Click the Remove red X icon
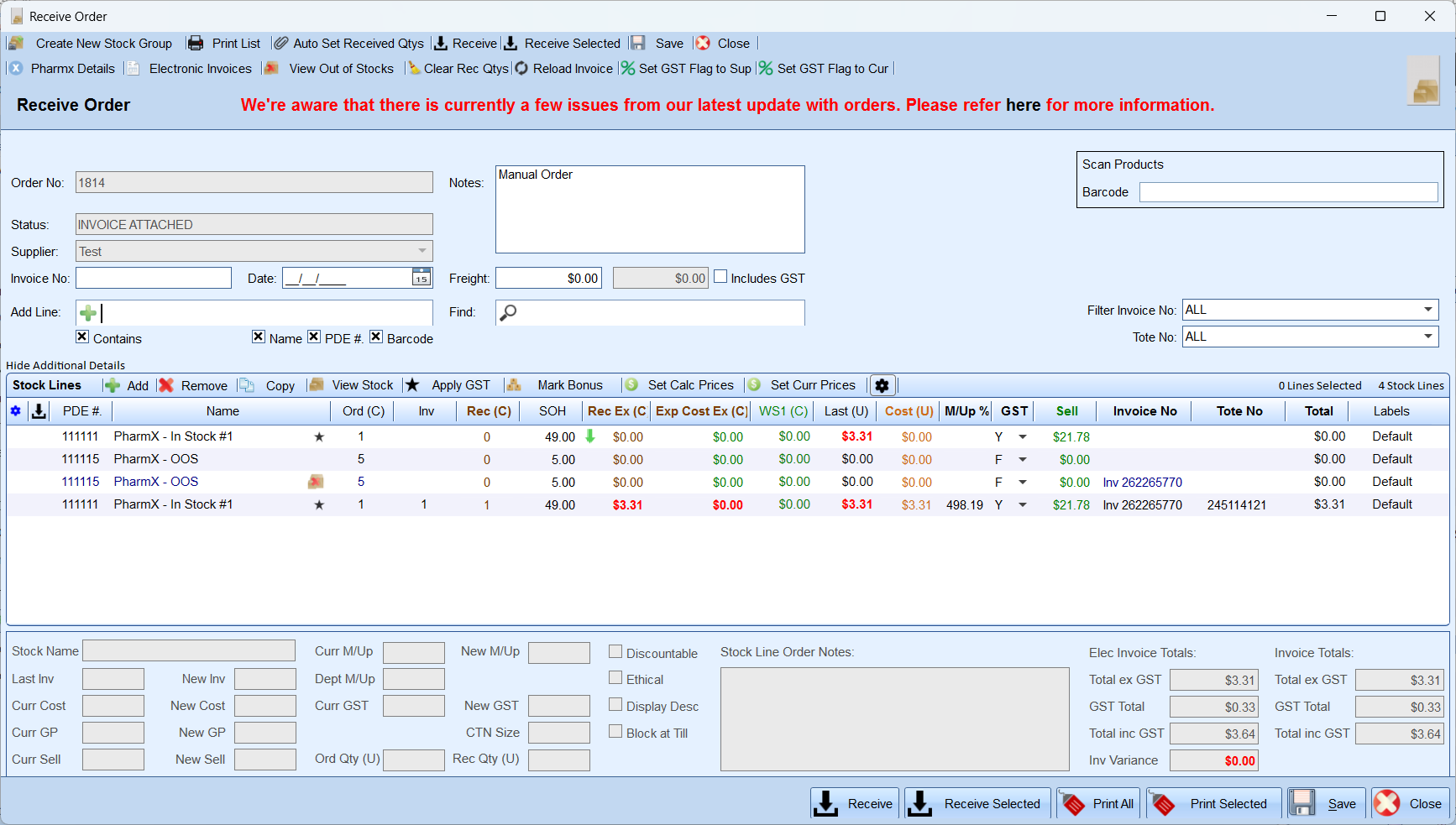Image resolution: width=1456 pixels, height=825 pixels. (166, 385)
